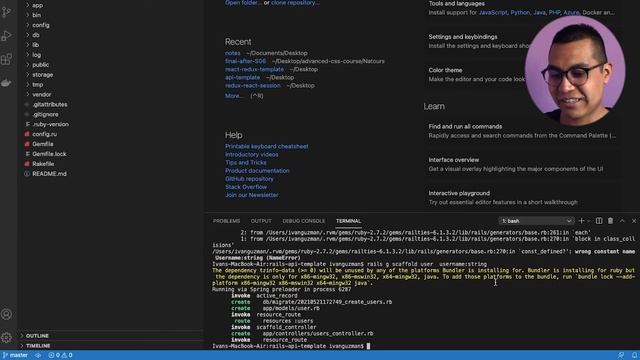This screenshot has height=360, width=640.
Task: Maximize the panel with up chevron
Action: point(622,221)
